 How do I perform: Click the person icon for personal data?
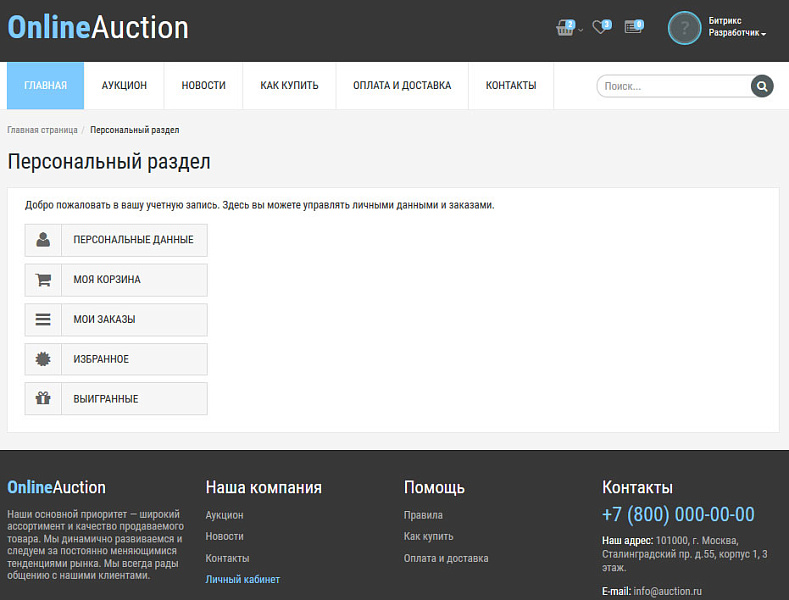(x=43, y=240)
